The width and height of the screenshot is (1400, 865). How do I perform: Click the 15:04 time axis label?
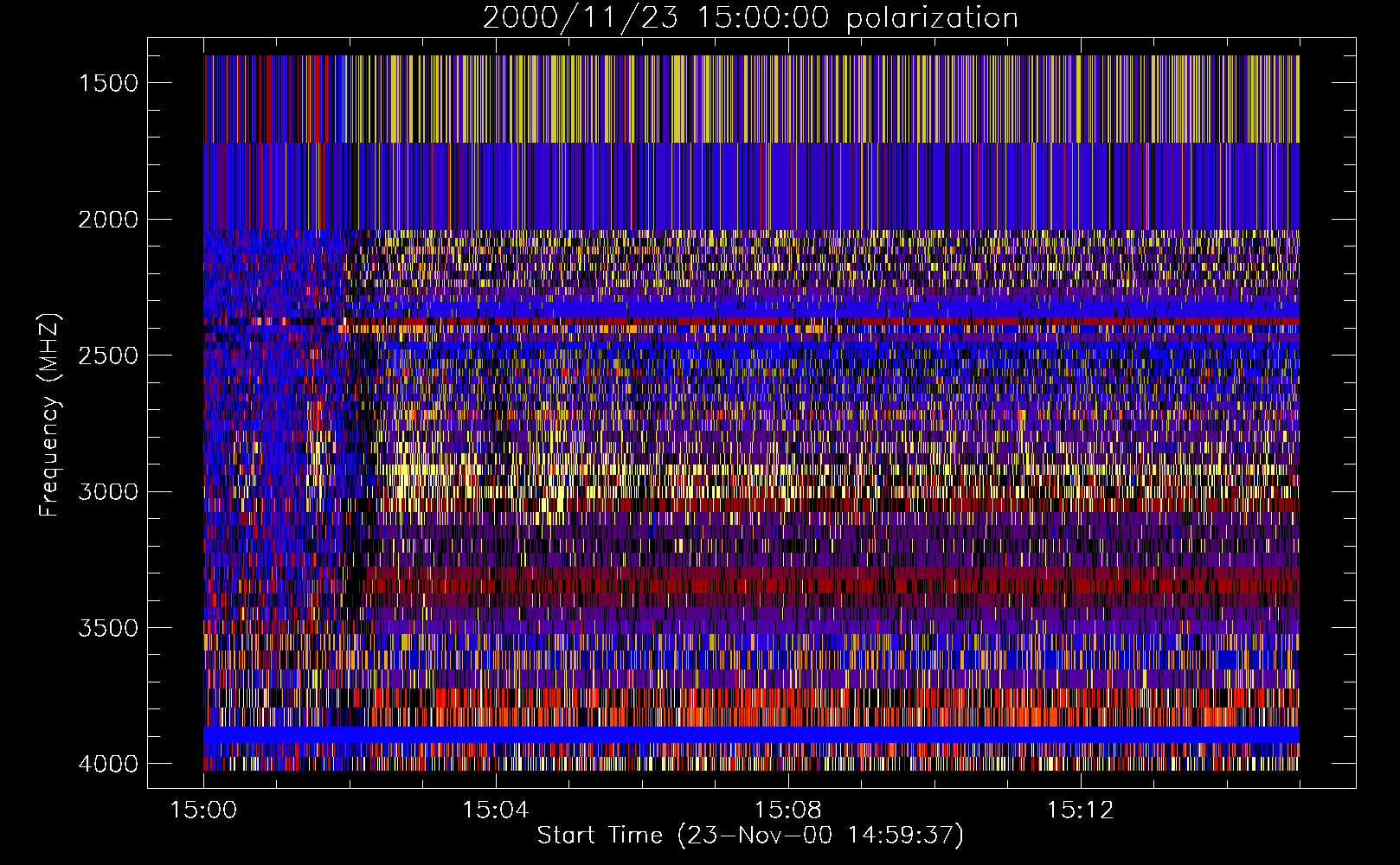click(495, 811)
